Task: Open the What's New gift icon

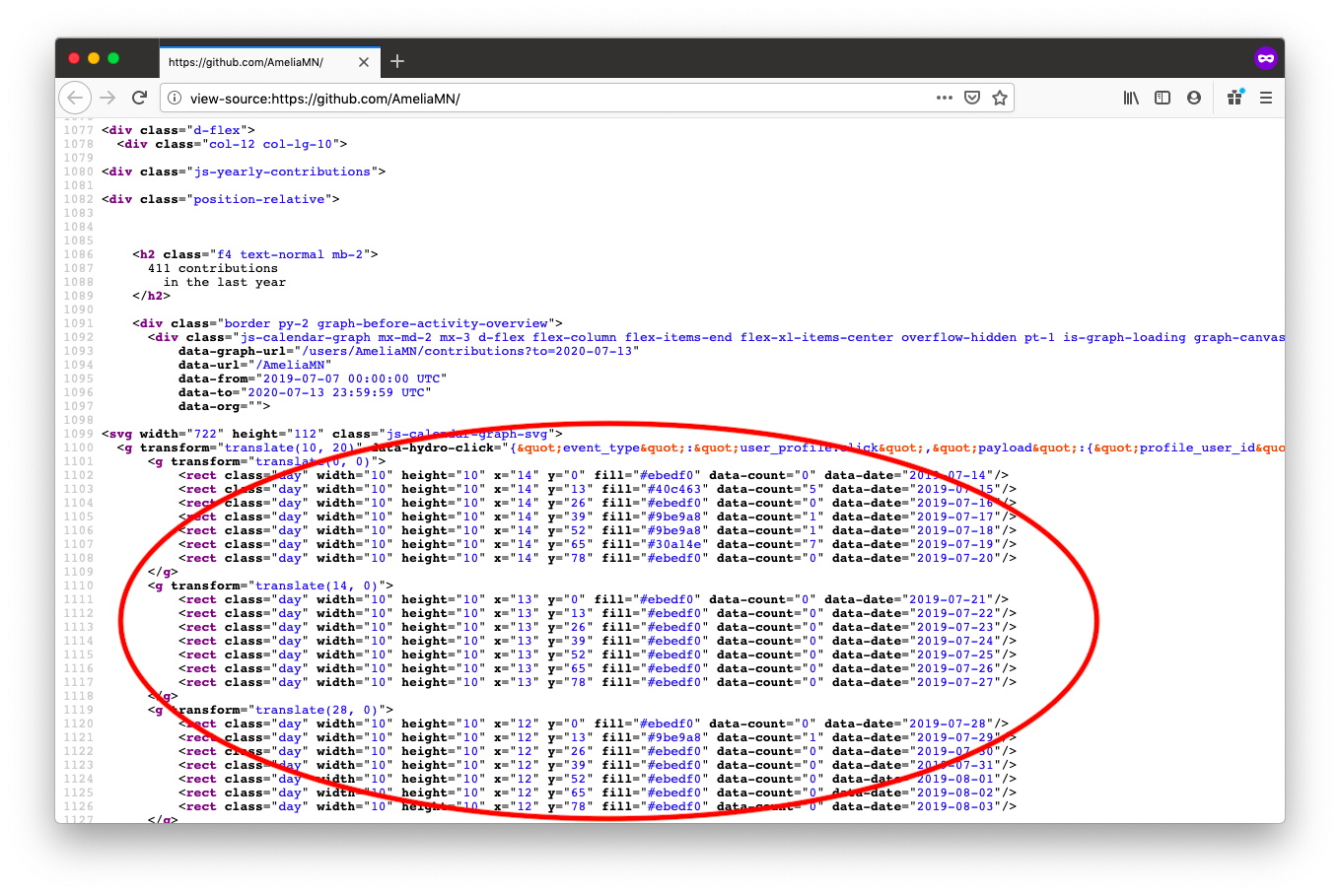Action: [1234, 97]
